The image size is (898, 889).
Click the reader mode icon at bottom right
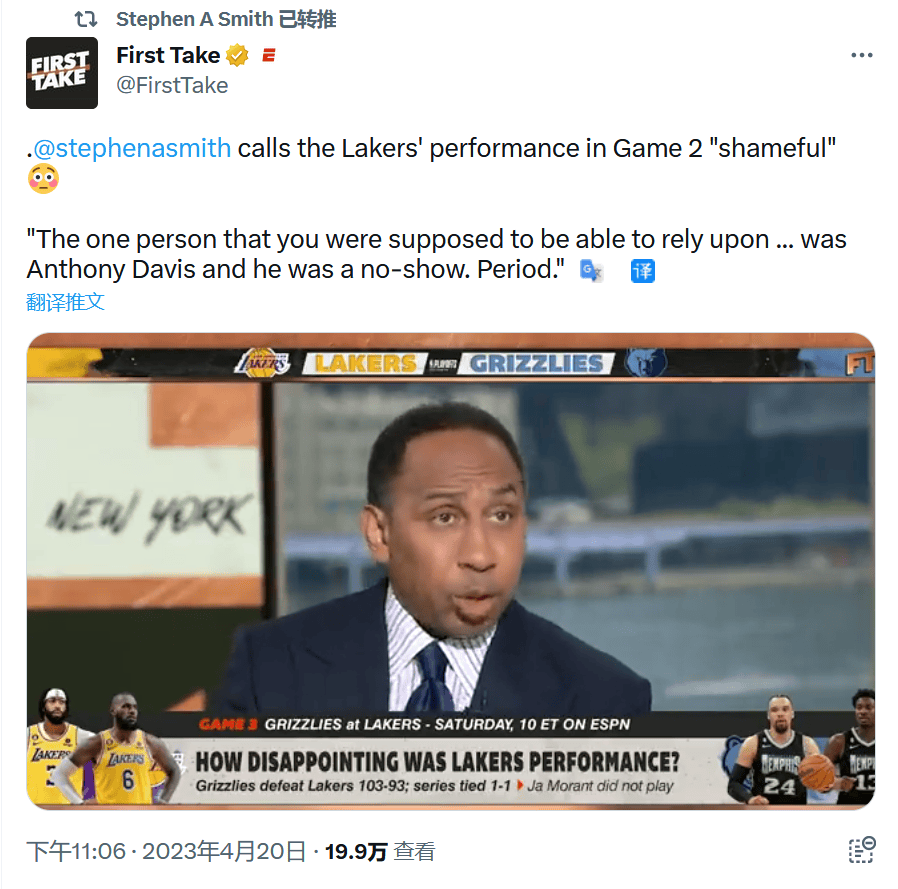861,850
